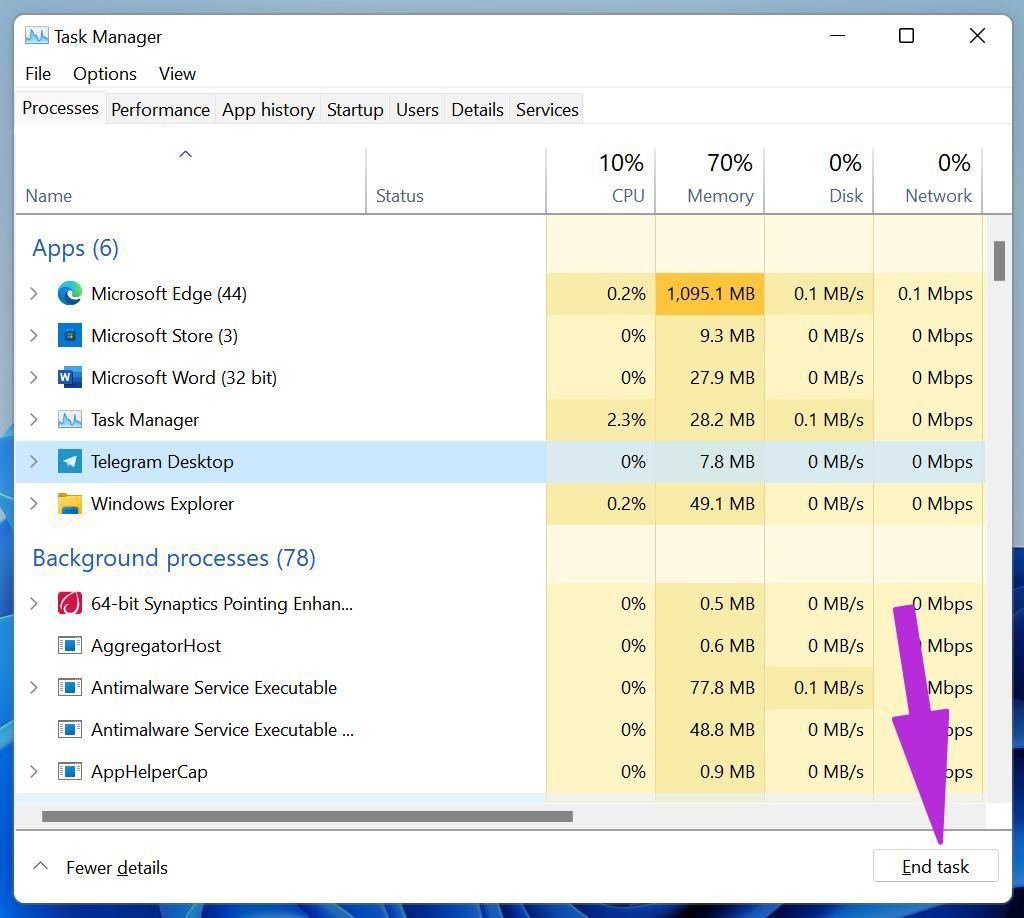Viewport: 1024px width, 918px height.
Task: Click the Microsoft Store icon
Action: 69,336
